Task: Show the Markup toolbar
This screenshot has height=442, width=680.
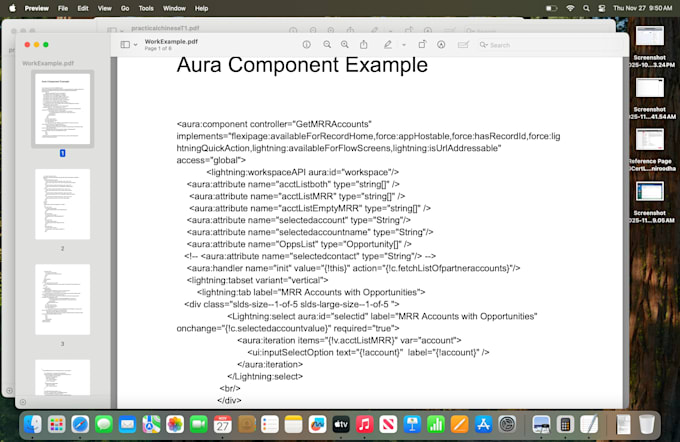Action: (x=441, y=45)
